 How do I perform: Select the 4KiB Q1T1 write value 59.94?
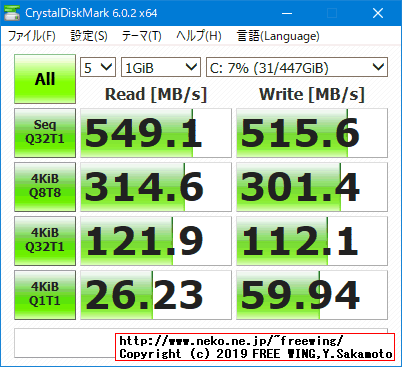tap(312, 295)
